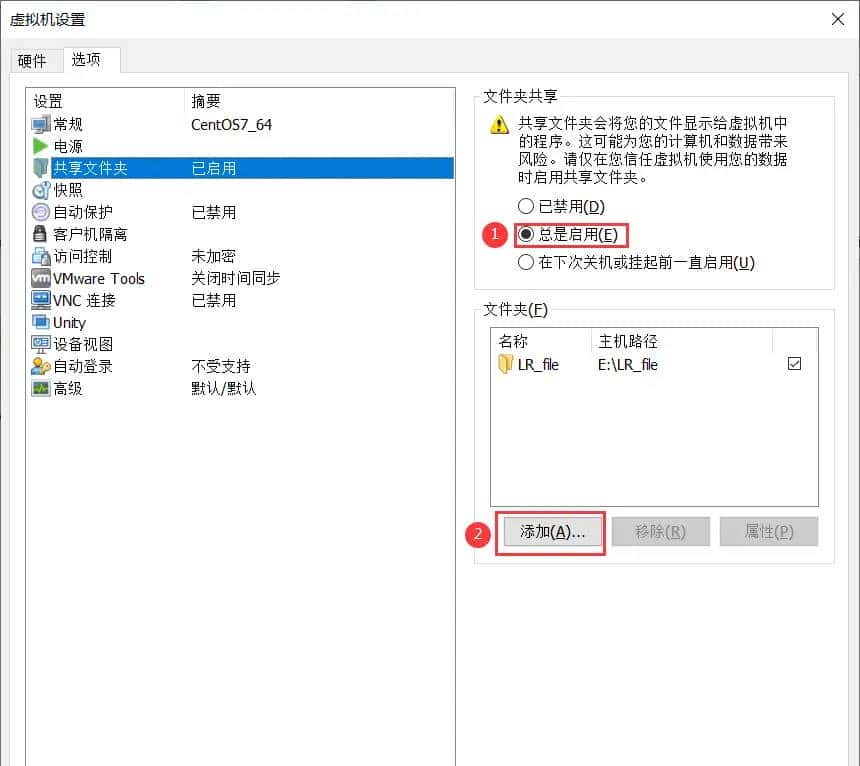This screenshot has width=860, height=766.
Task: Click the General (常规) settings icon
Action: (41, 125)
